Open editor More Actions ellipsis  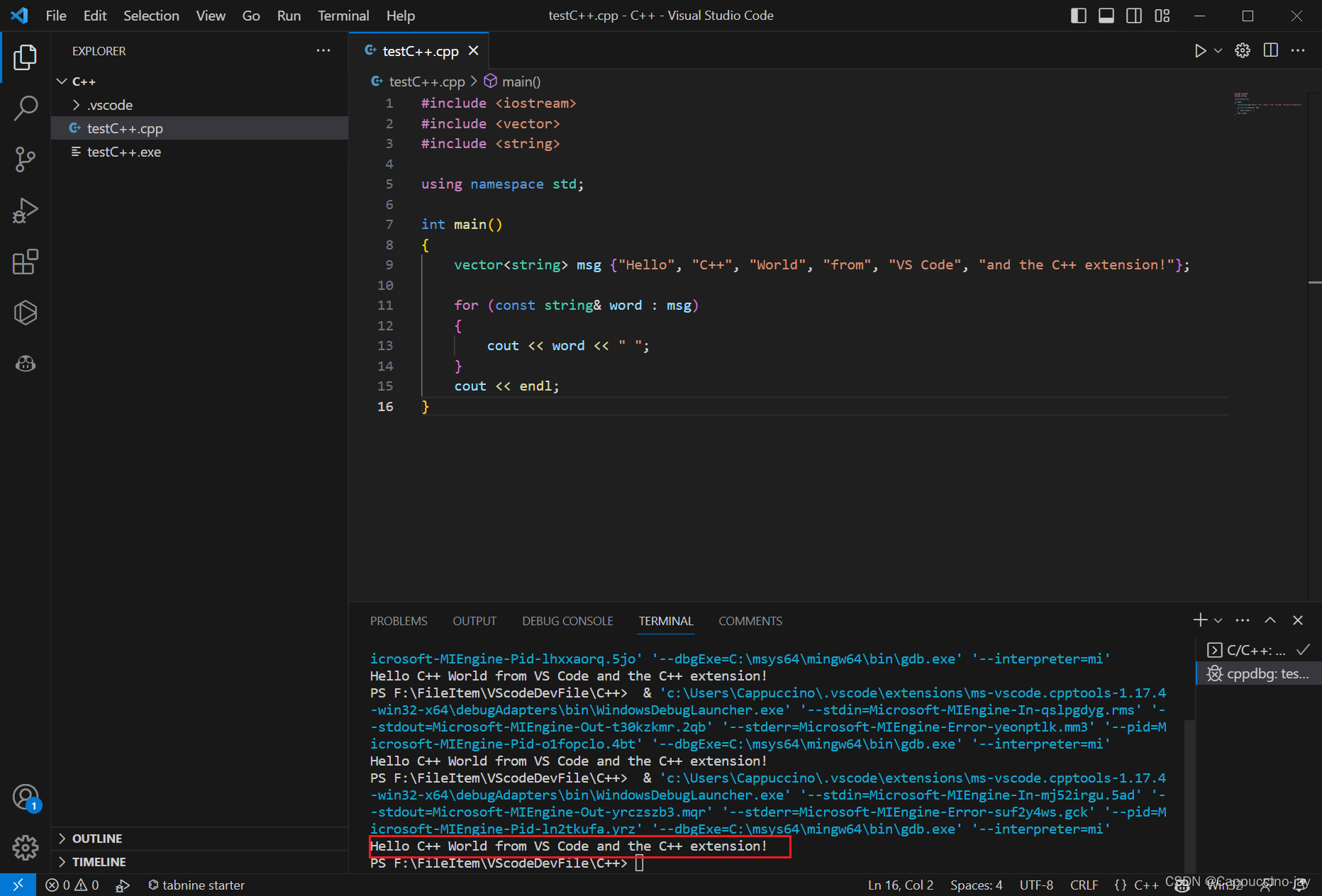point(1298,50)
